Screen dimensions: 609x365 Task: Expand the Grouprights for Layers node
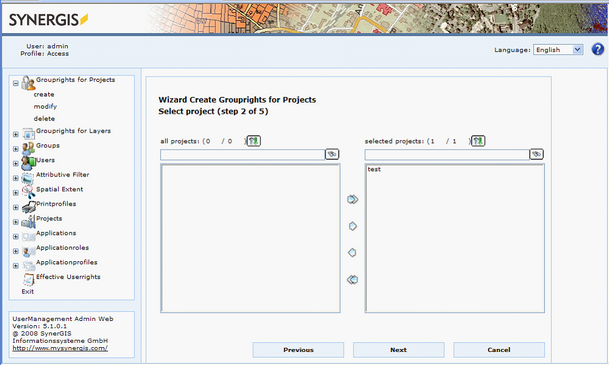click(x=16, y=134)
